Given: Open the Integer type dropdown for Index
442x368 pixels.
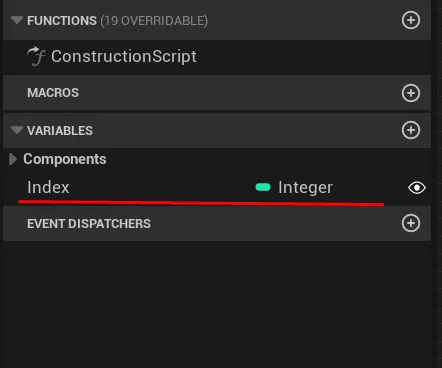Looking at the screenshot, I should click(305, 187).
